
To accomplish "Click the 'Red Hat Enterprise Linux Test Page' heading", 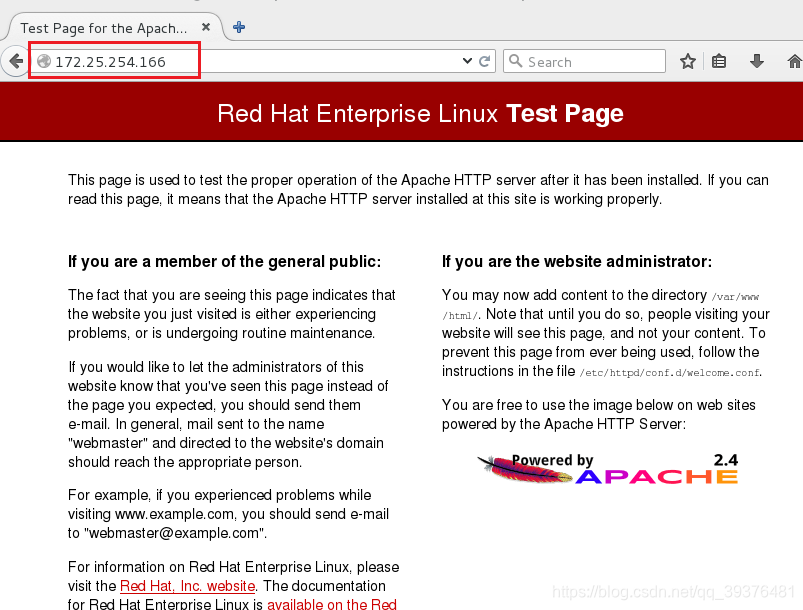I will (420, 113).
